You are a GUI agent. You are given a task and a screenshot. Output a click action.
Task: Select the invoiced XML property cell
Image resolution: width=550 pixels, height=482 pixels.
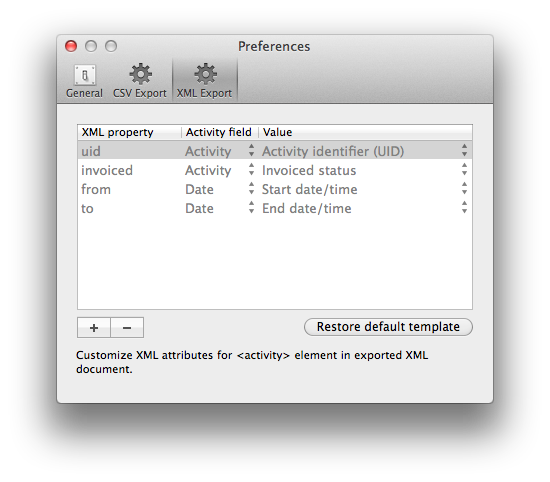pyautogui.click(x=129, y=170)
